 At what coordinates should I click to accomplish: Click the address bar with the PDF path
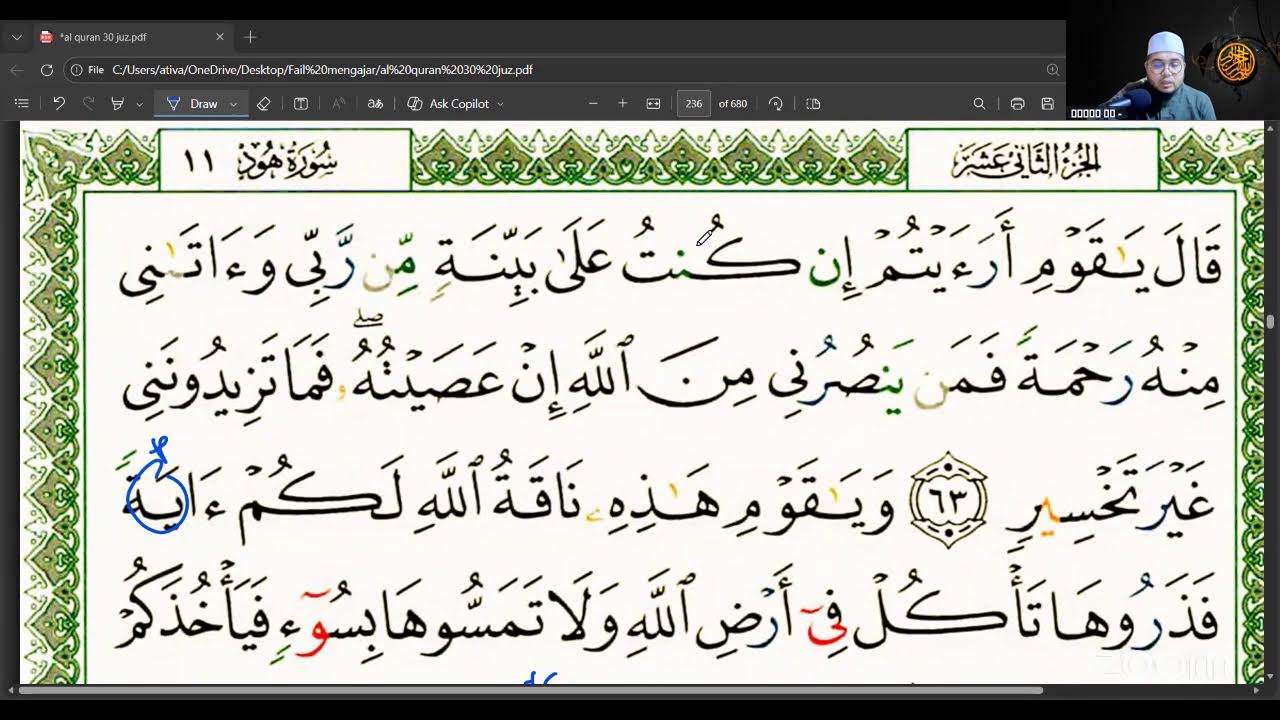click(x=563, y=70)
